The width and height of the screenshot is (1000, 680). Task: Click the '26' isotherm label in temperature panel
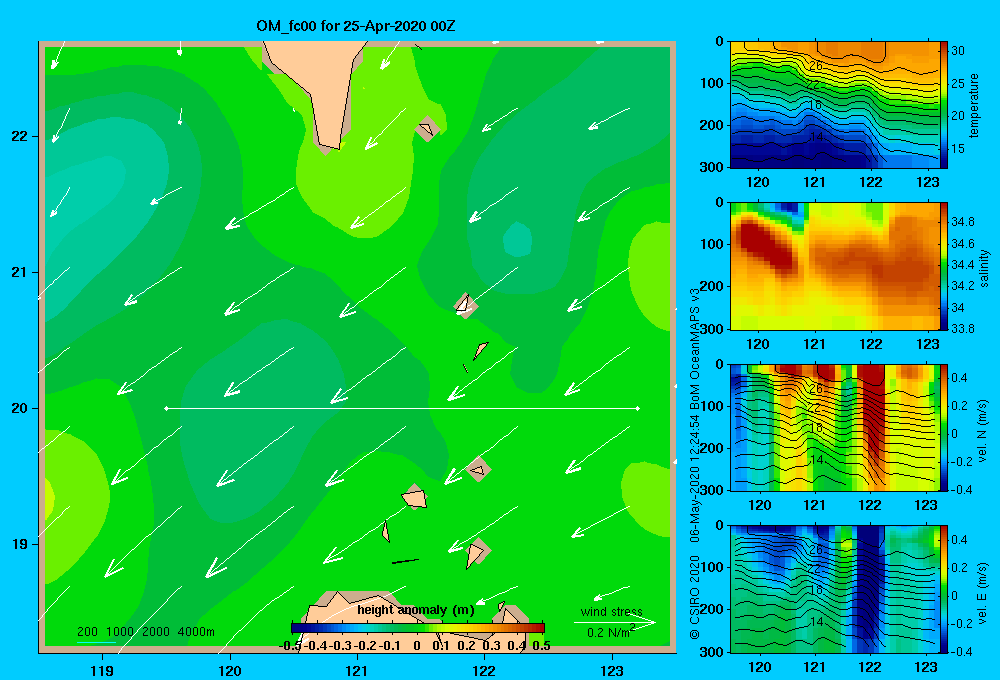tap(815, 66)
